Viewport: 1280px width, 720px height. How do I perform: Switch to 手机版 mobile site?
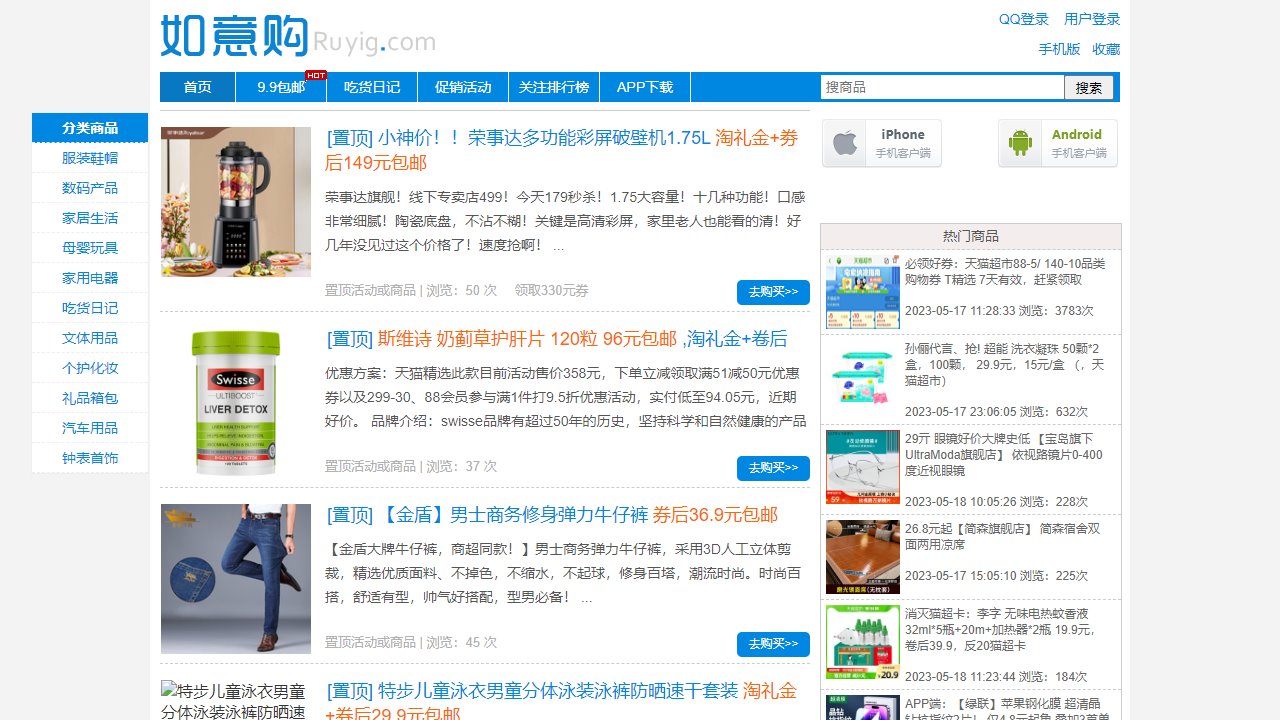(x=1059, y=49)
